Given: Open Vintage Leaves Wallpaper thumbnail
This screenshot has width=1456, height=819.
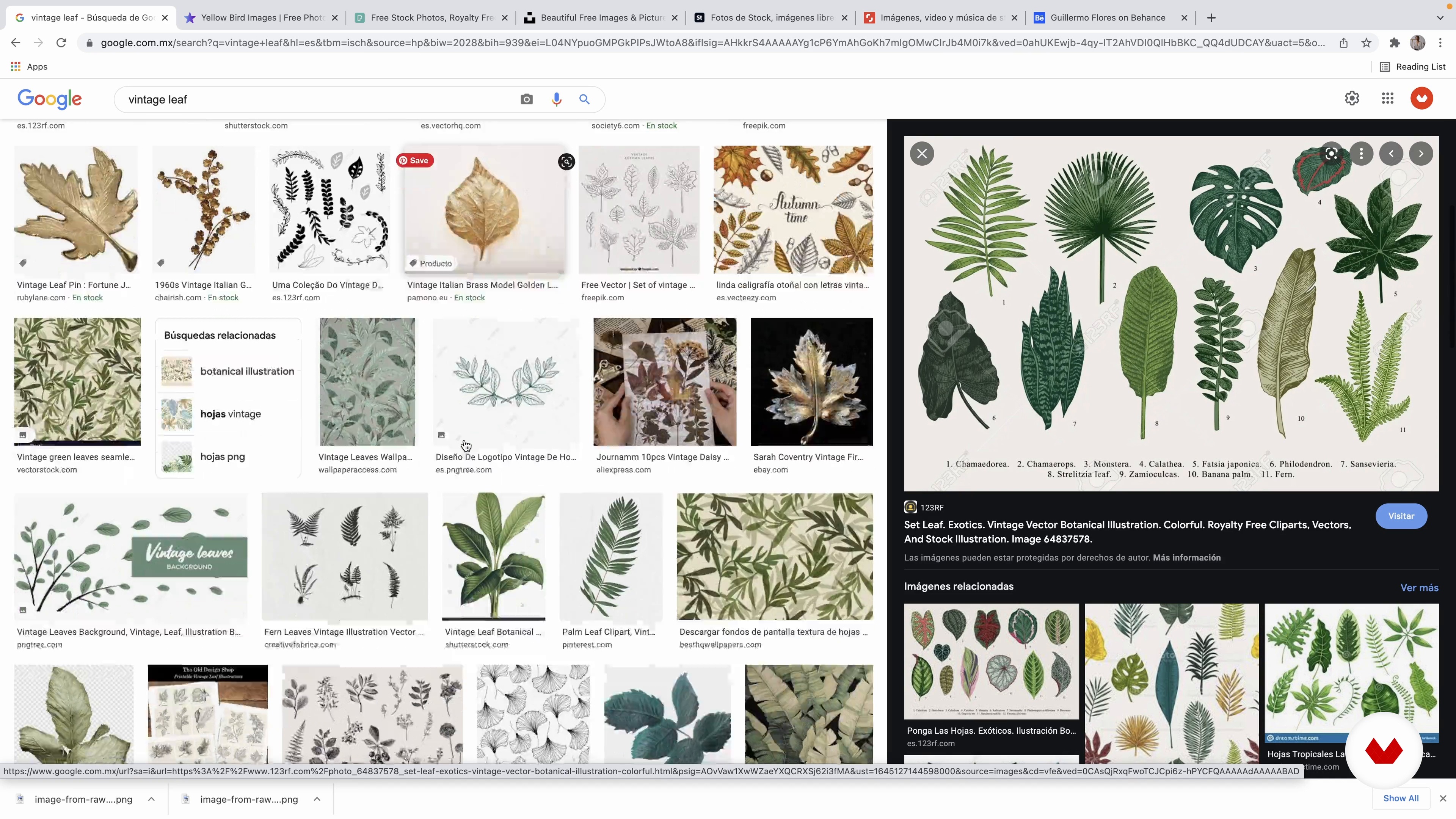Looking at the screenshot, I should (x=367, y=381).
